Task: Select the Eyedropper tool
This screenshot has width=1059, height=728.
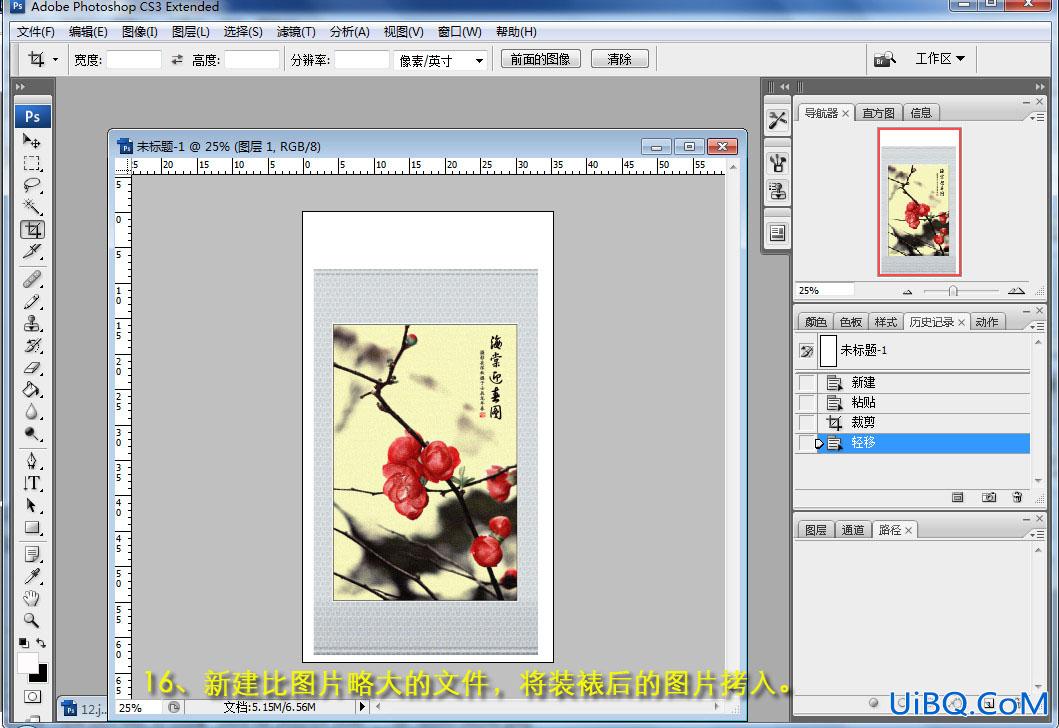Action: pyautogui.click(x=32, y=576)
